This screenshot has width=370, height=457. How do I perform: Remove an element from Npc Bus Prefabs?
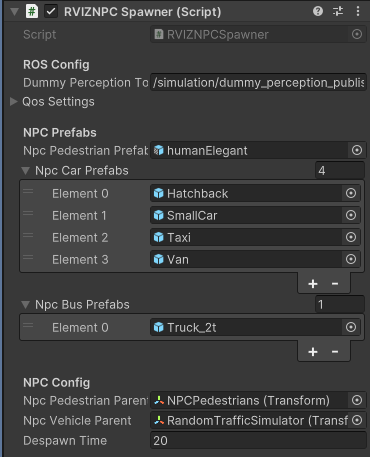(335, 352)
